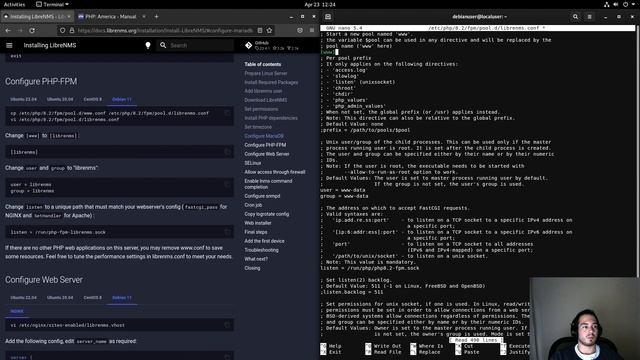
Task: Open terminal hamburger menu
Action: click(589, 17)
